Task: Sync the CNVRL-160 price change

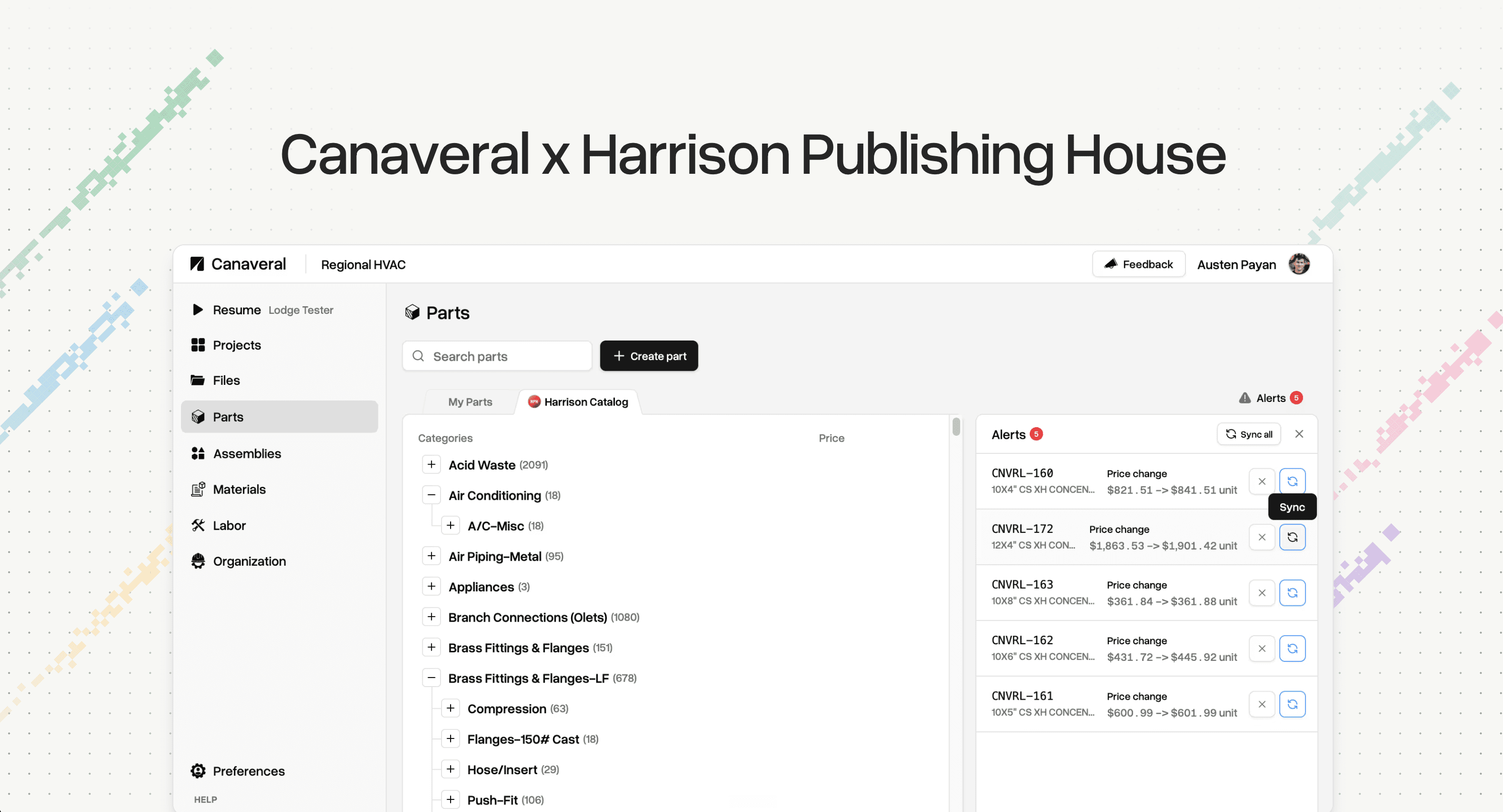Action: [1292, 482]
